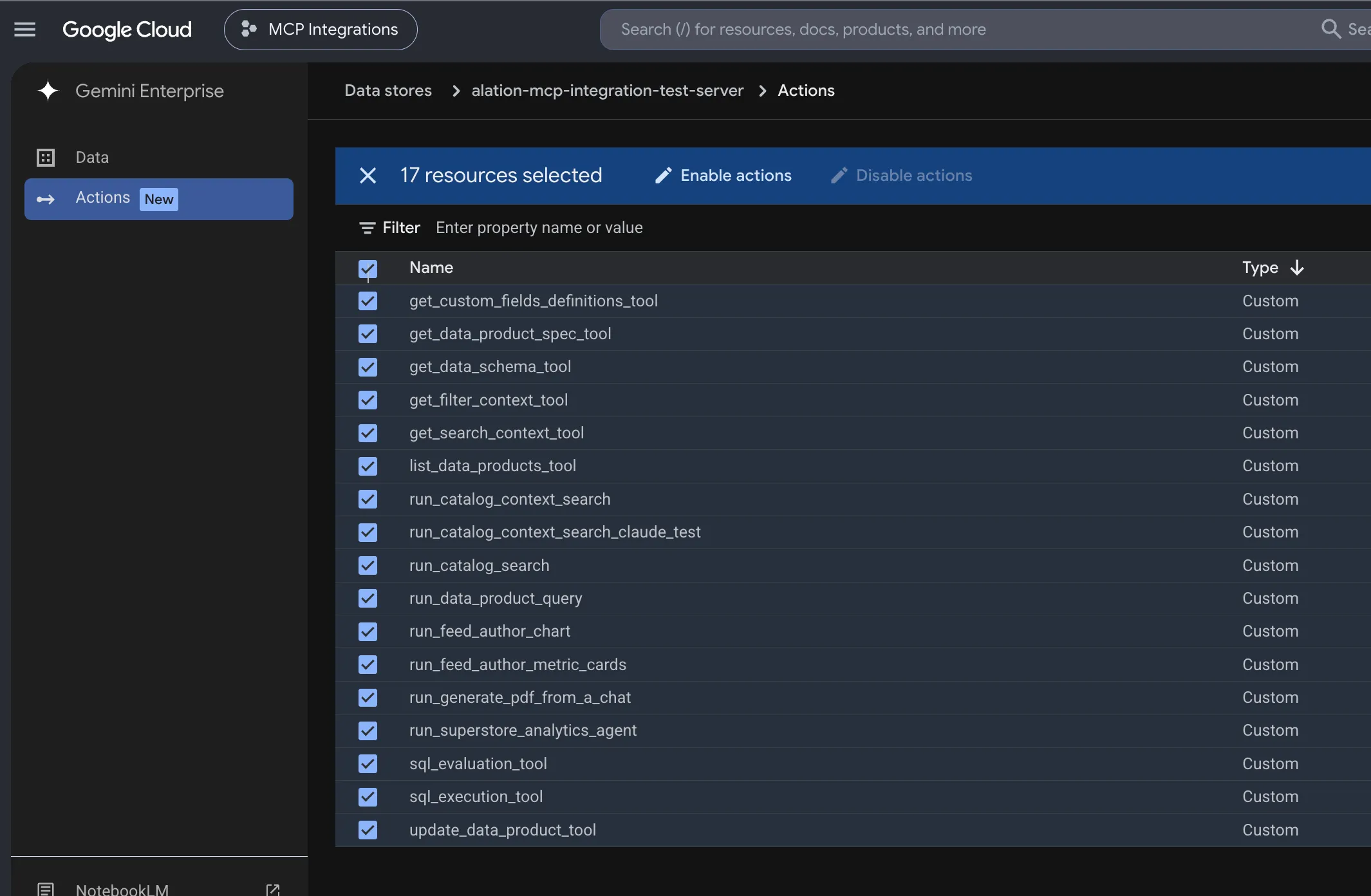
Task: Click the Filter icon
Action: (x=368, y=228)
